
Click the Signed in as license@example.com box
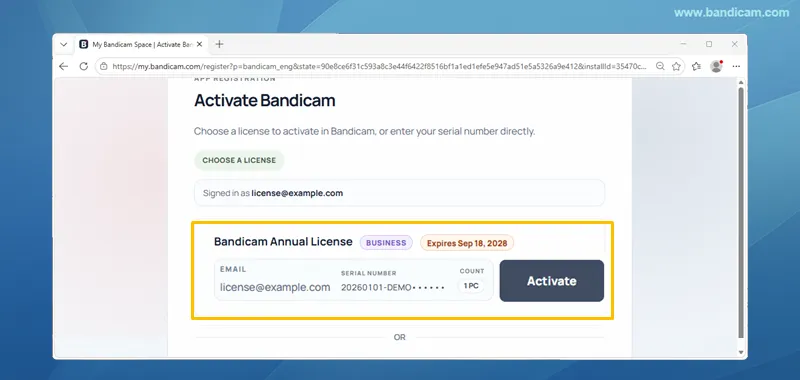399,193
